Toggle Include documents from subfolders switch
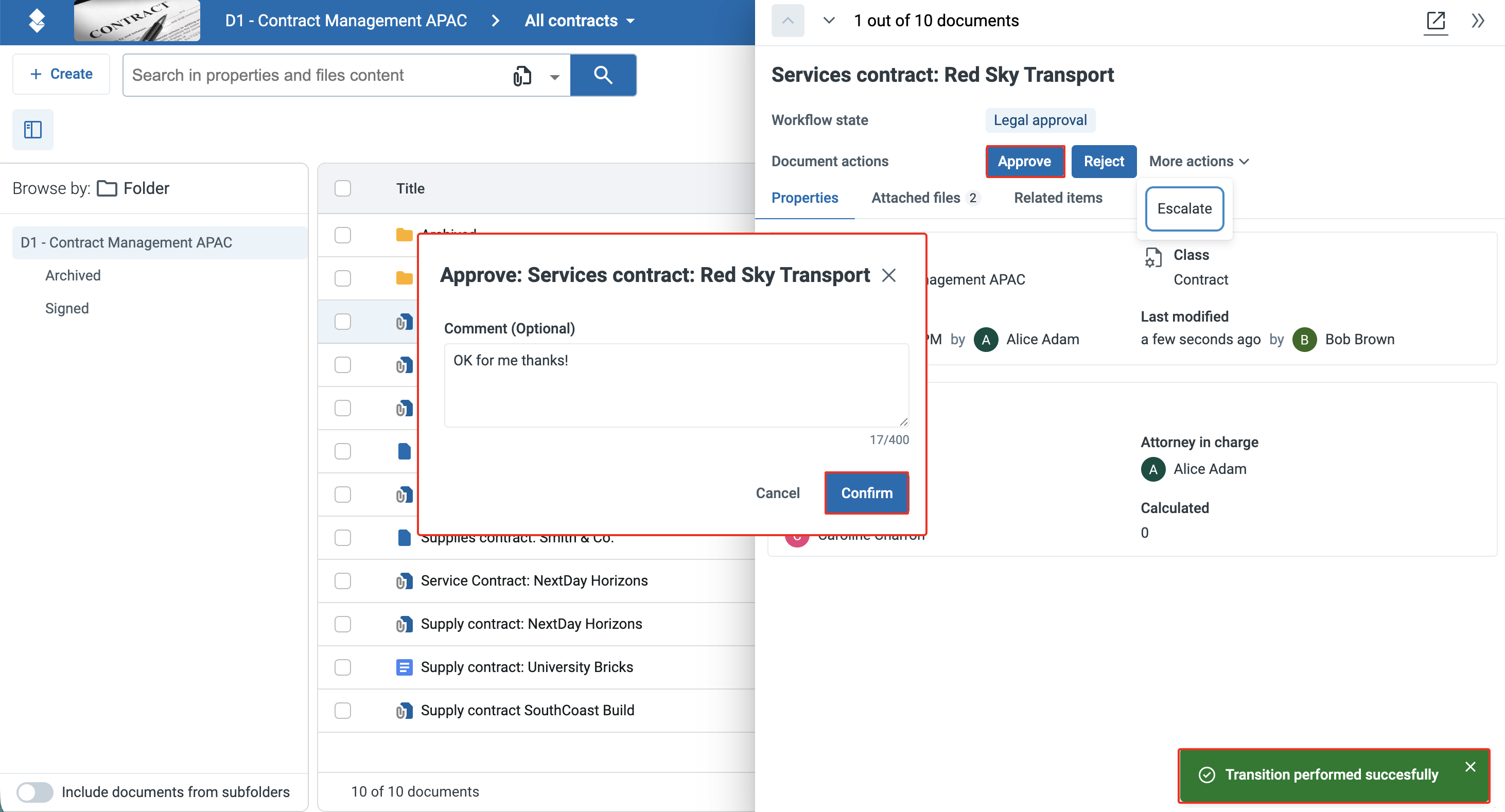 pos(34,792)
